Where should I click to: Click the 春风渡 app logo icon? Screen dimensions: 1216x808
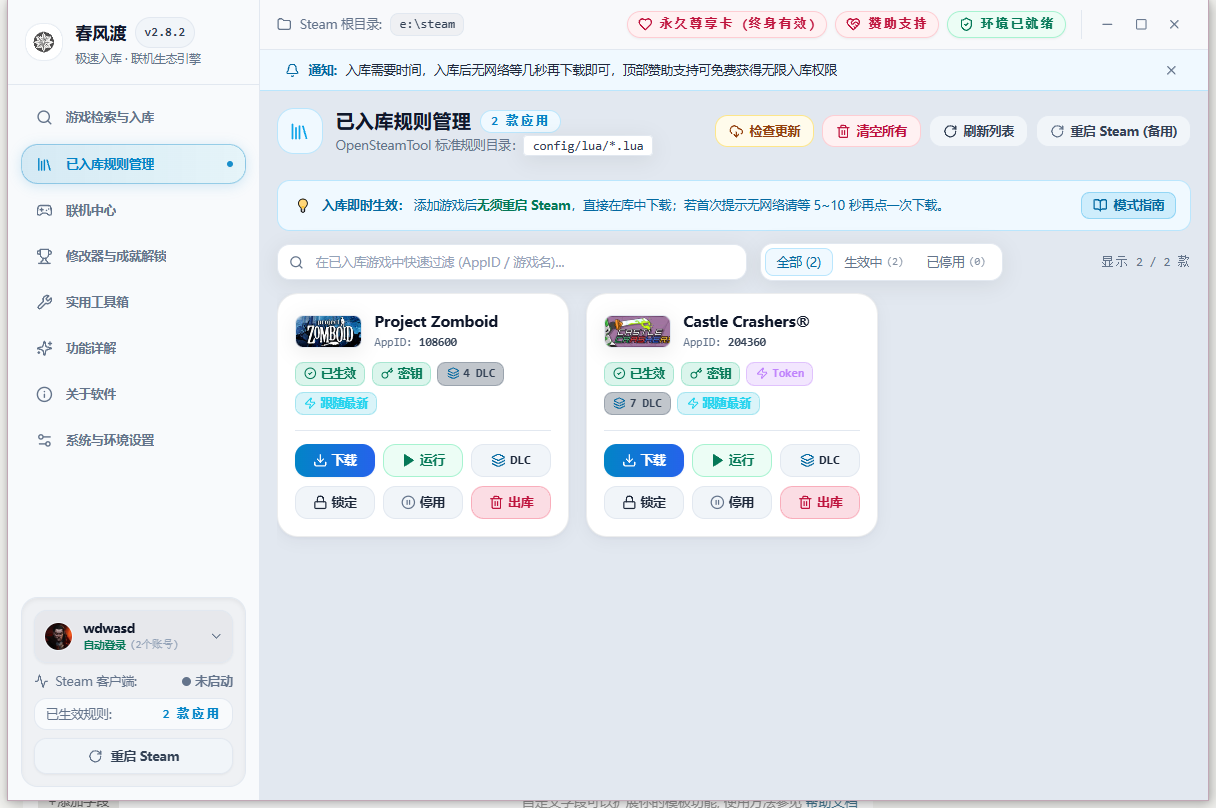point(44,42)
